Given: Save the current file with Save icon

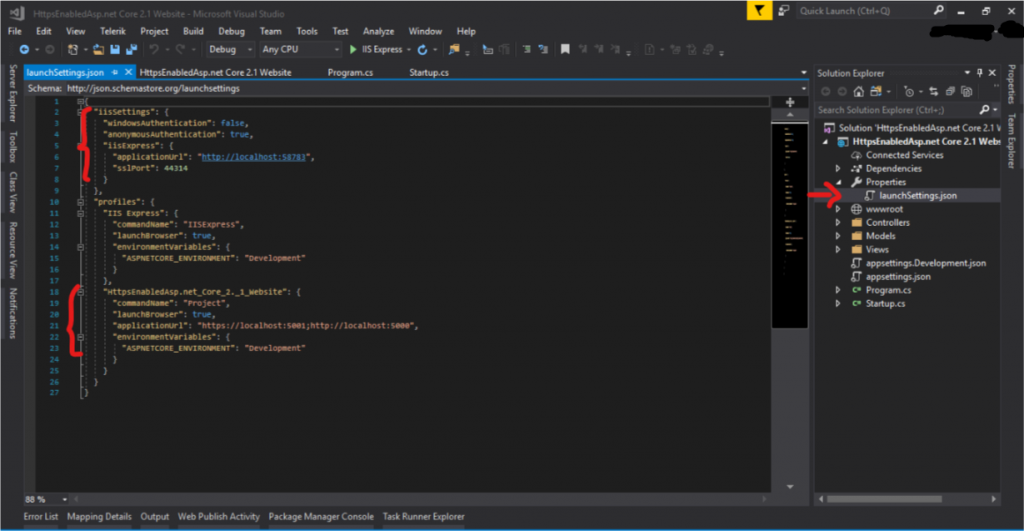Looking at the screenshot, I should point(115,50).
